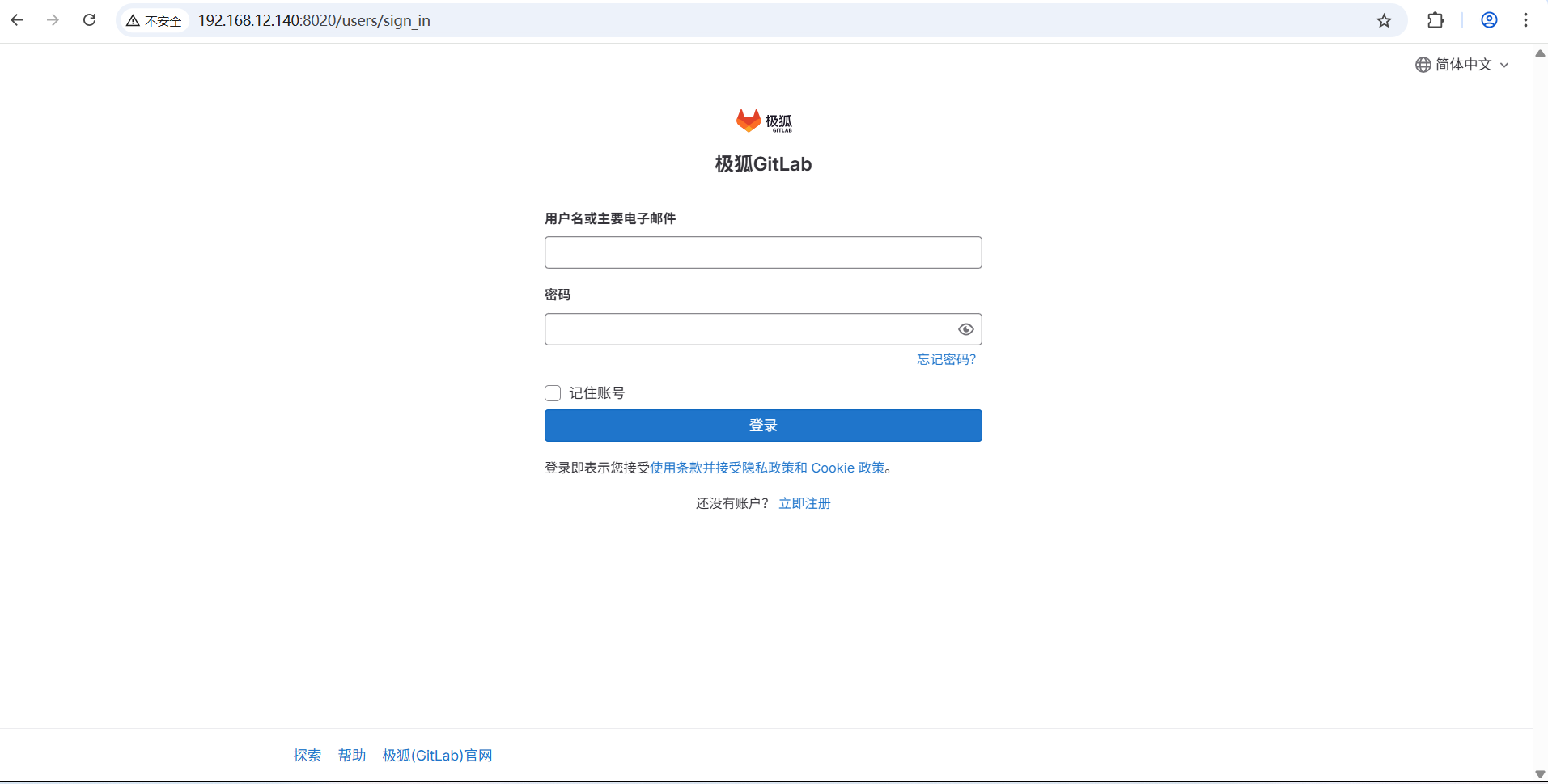Screen dimensions: 1548x784
Task: Follow the 立即注册 sign-up link
Action: point(804,503)
